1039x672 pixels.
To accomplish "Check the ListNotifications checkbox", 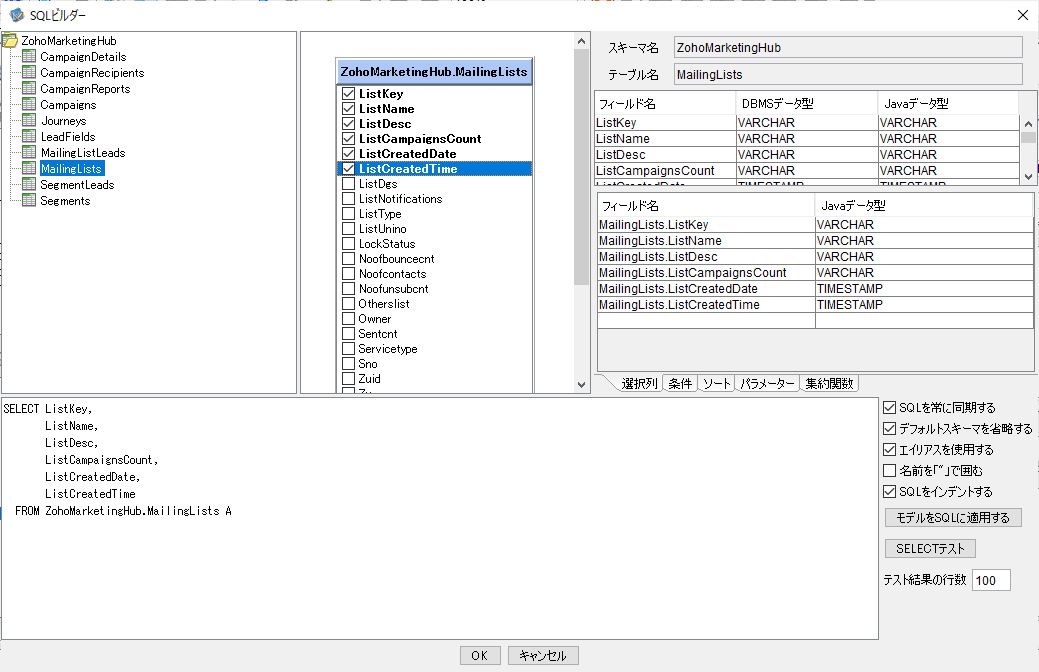I will pos(349,199).
